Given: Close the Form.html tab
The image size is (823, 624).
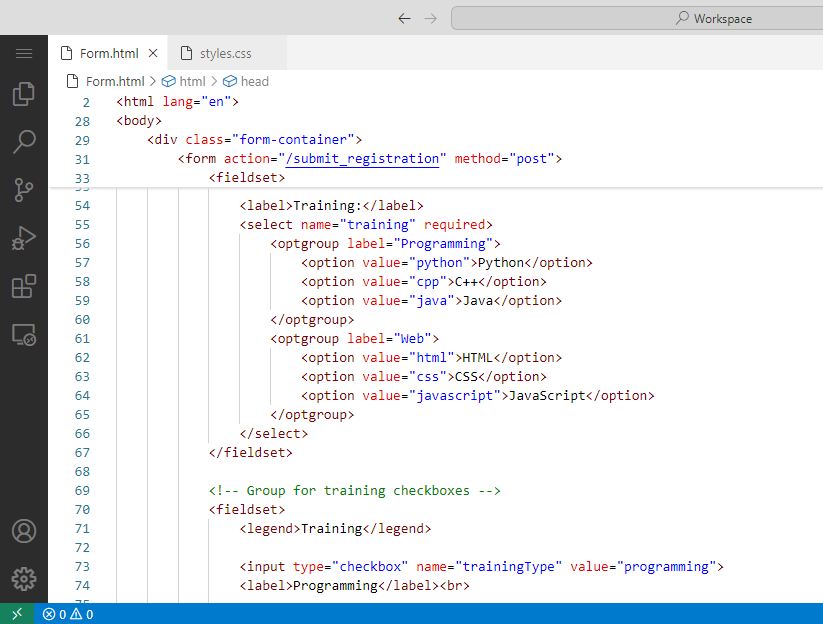Looking at the screenshot, I should pyautogui.click(x=153, y=53).
